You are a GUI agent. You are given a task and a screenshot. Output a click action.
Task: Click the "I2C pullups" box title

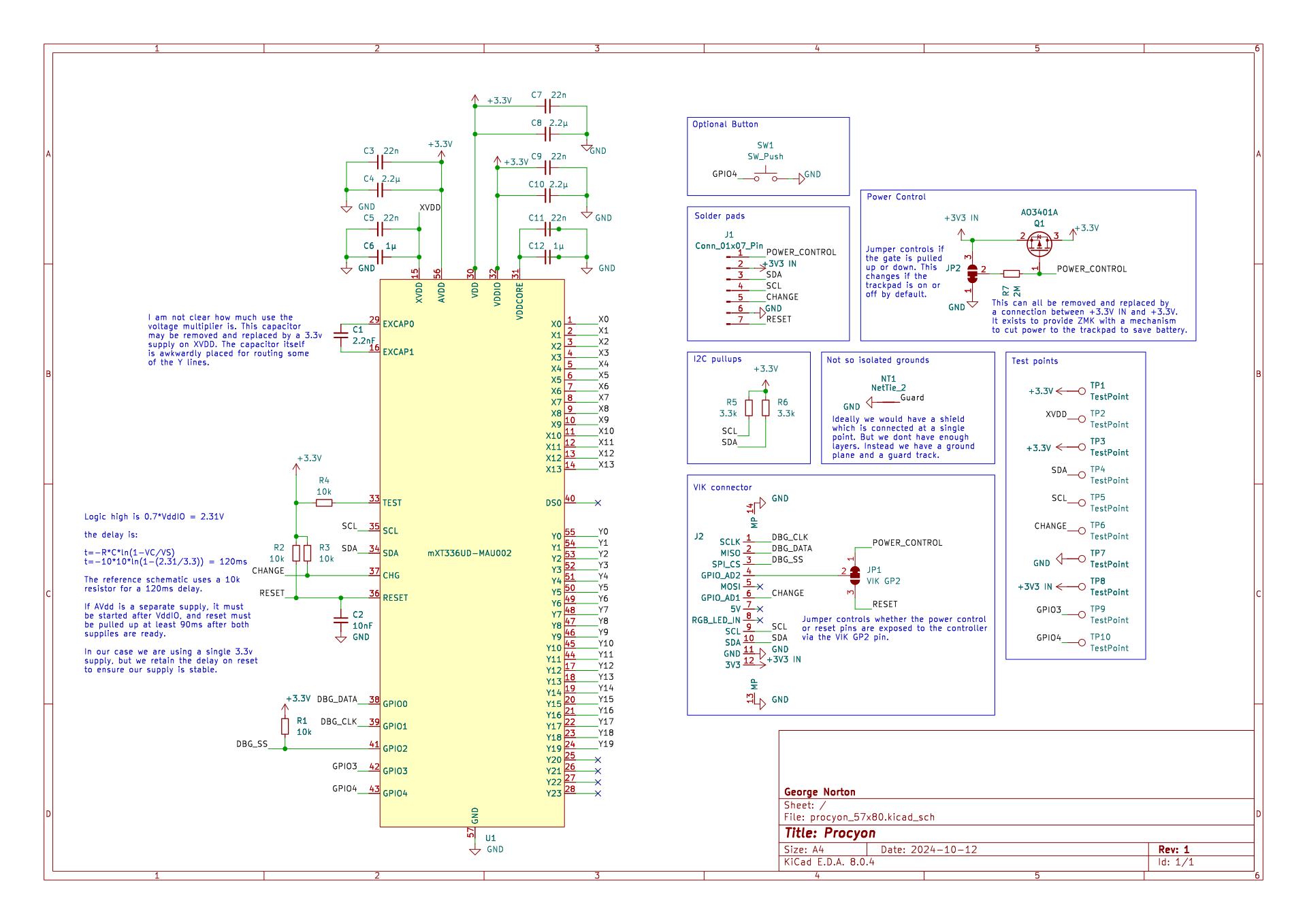tap(717, 359)
